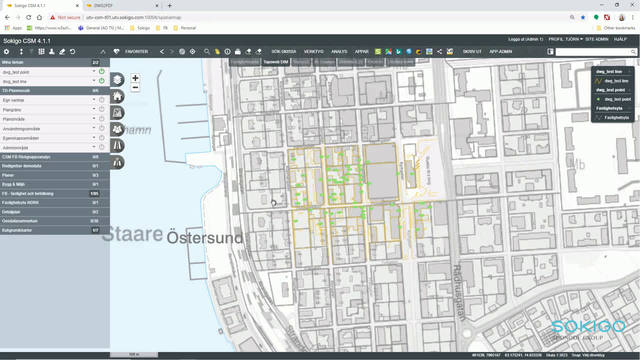640x360 pixels.
Task: Open the Google Maps app icon
Action: click(388, 52)
